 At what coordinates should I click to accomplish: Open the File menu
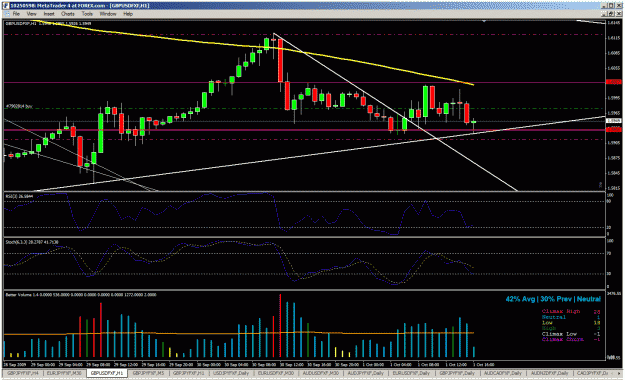16,14
